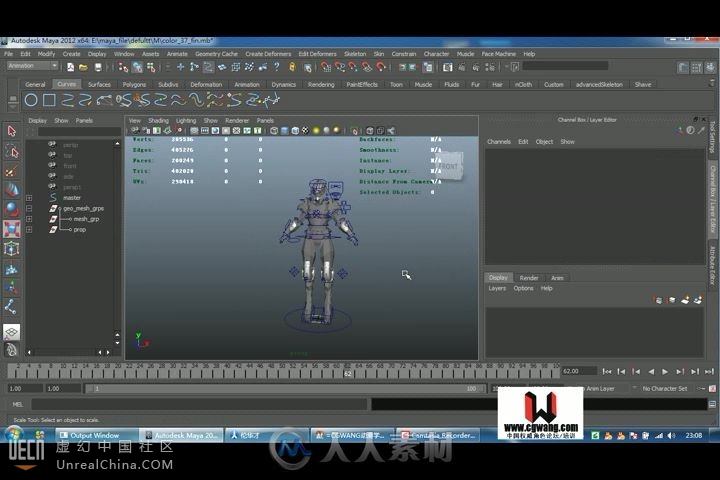The image size is (720, 480).
Task: Activate the Move tool (cone icon)
Action: pyautogui.click(x=12, y=190)
